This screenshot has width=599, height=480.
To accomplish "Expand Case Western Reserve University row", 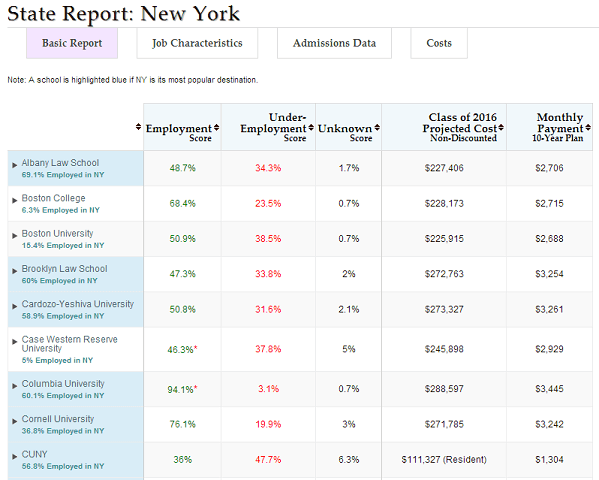I will tap(15, 342).
